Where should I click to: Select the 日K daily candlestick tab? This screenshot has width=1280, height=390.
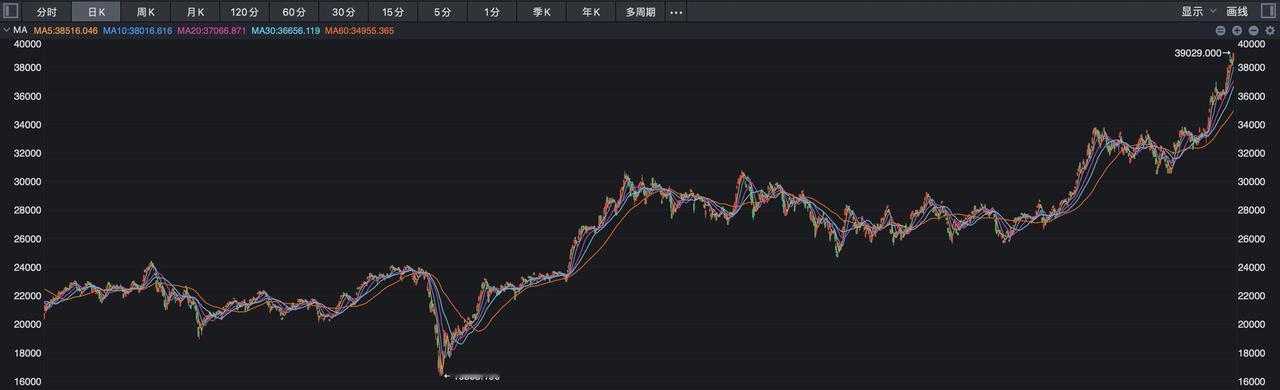(96, 12)
